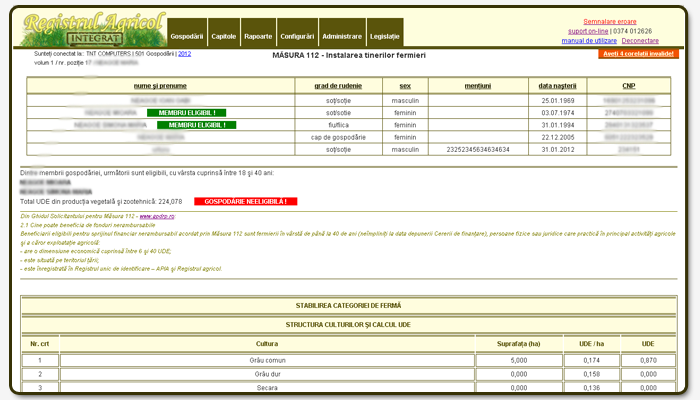Sort by mențiuni column header
The image size is (700, 400).
point(478,86)
